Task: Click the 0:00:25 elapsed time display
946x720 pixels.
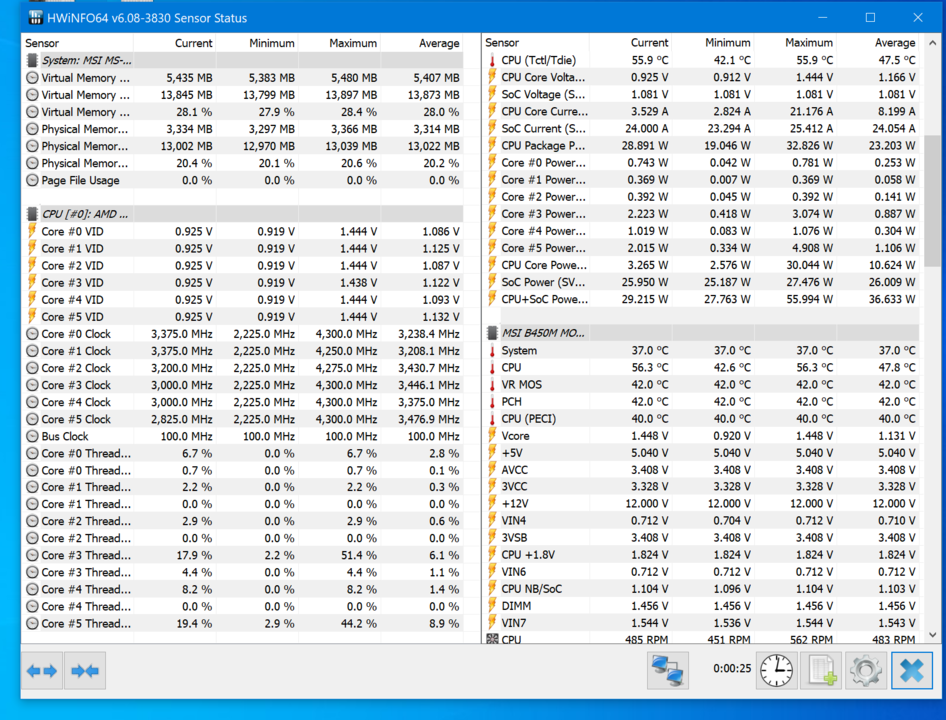Action: pos(732,669)
